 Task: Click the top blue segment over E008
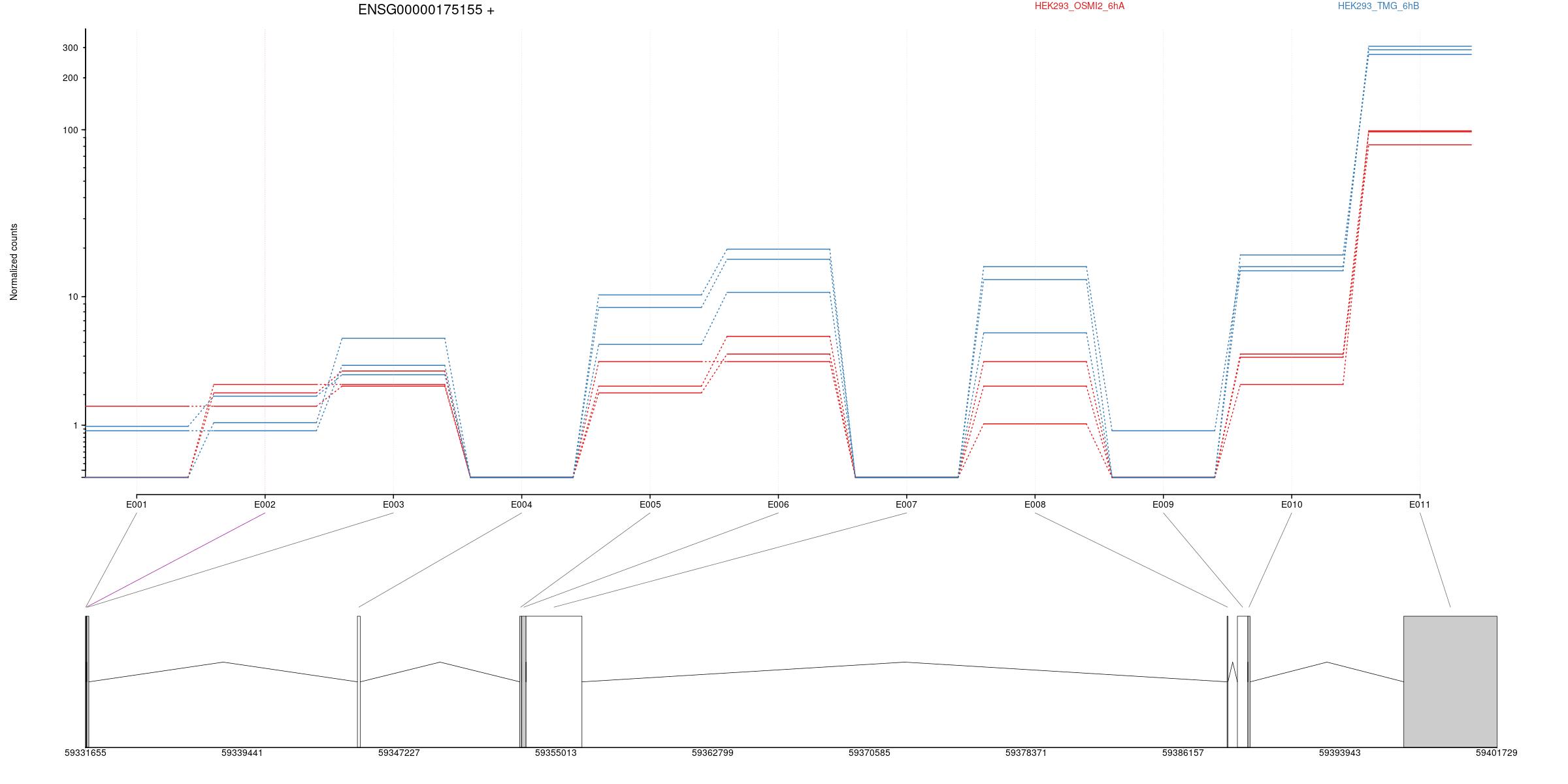coord(1035,267)
